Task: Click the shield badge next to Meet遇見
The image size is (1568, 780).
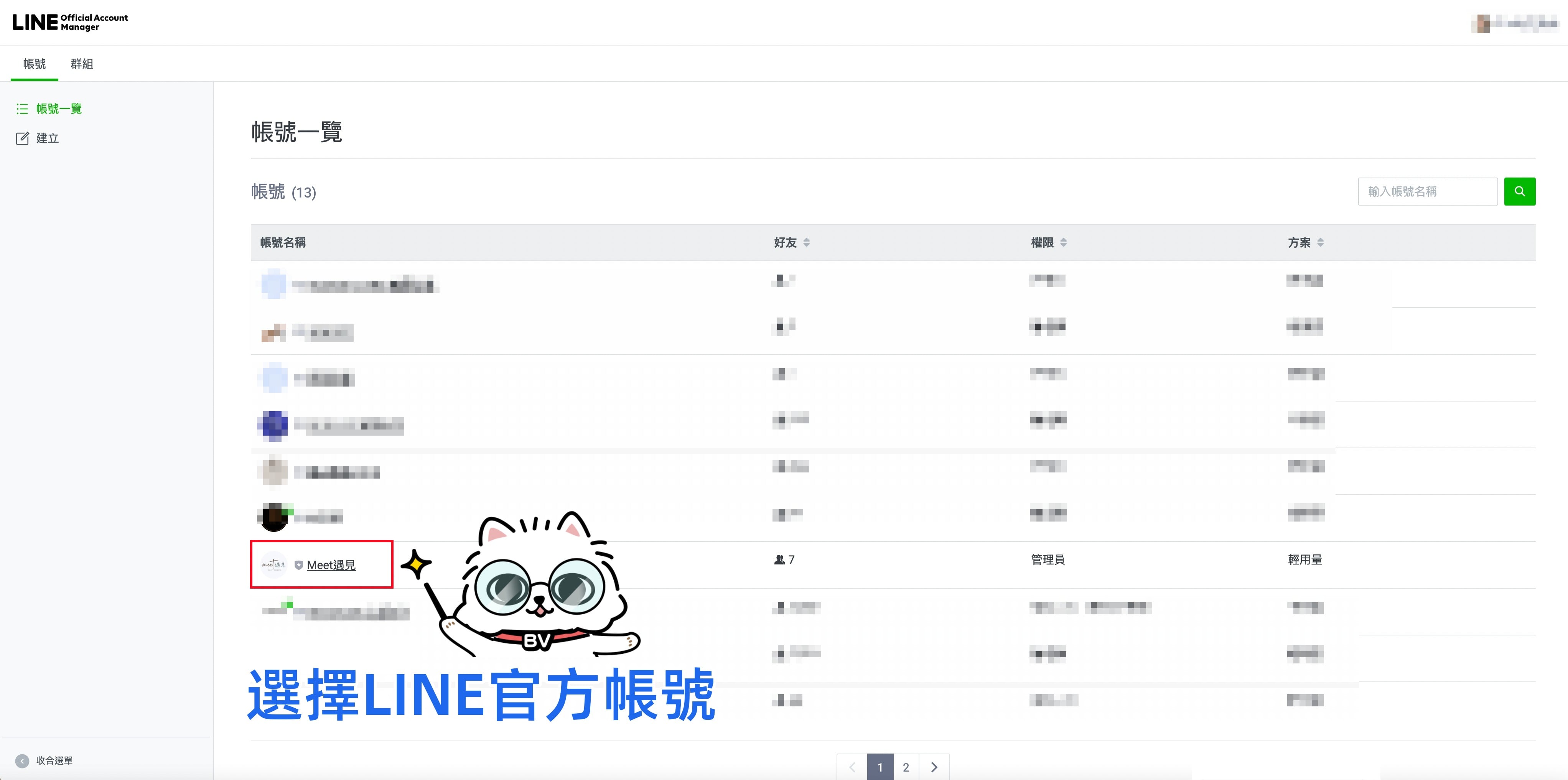Action: (298, 565)
